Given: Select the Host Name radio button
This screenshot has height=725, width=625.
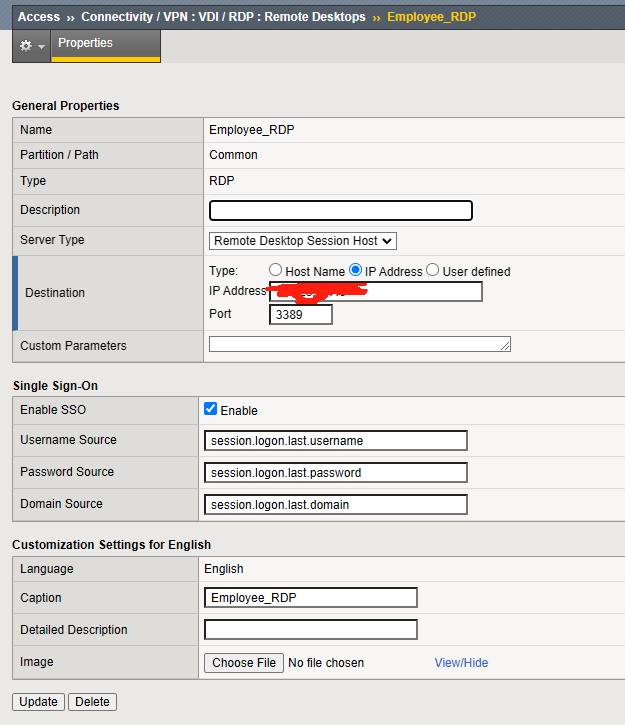Looking at the screenshot, I should [276, 271].
